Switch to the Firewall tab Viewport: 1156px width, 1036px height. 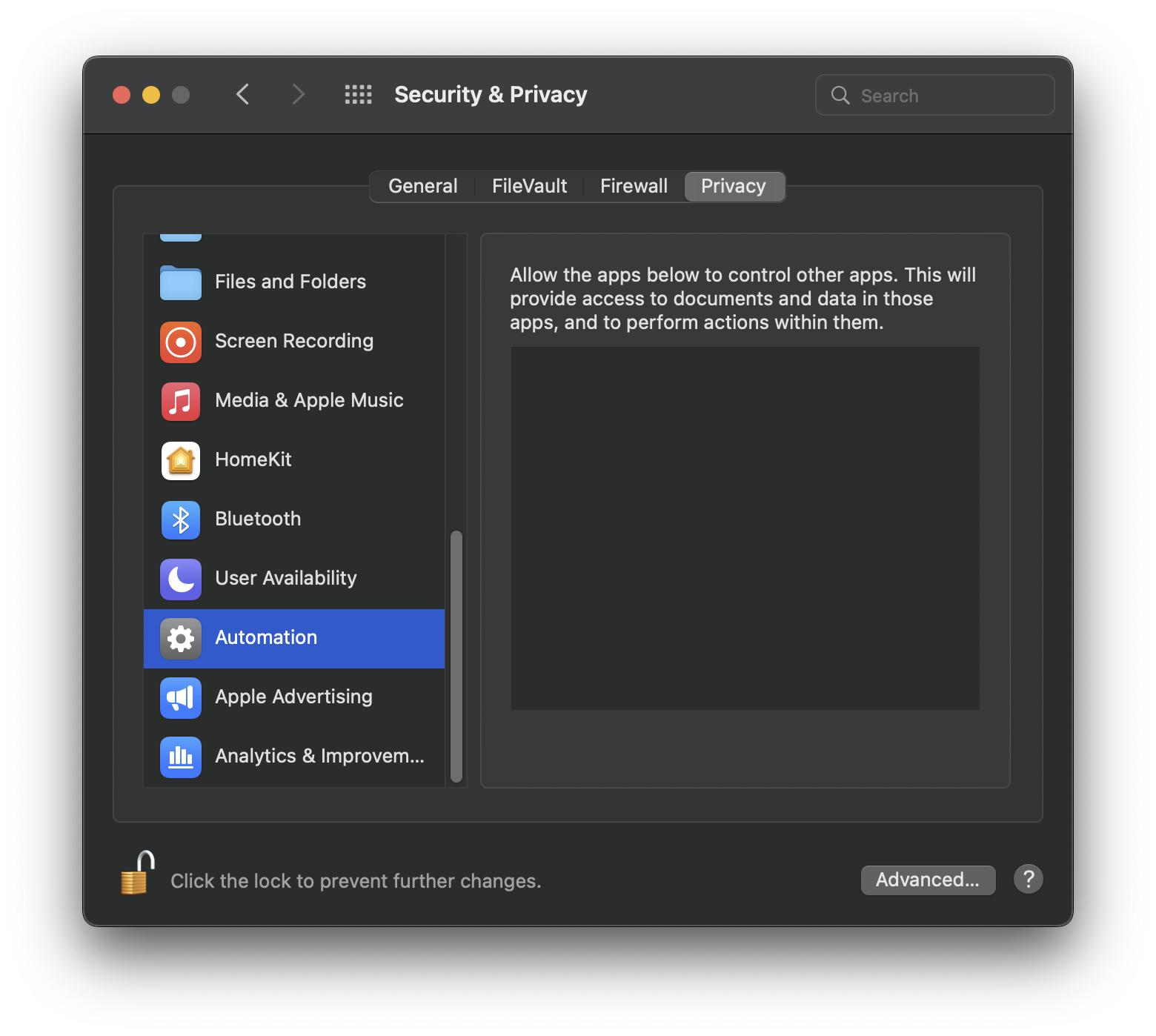[634, 186]
